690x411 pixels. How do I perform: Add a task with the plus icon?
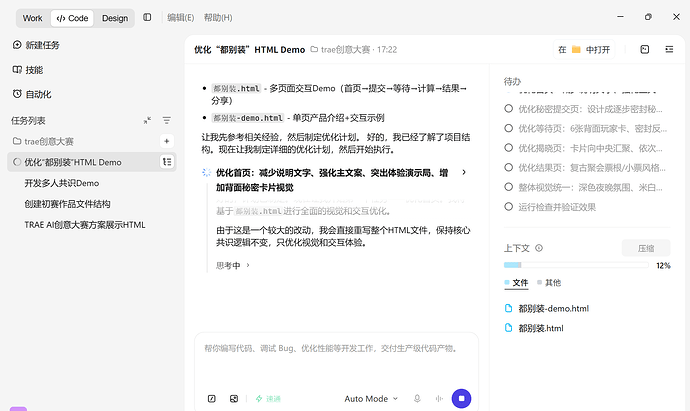coord(167,141)
